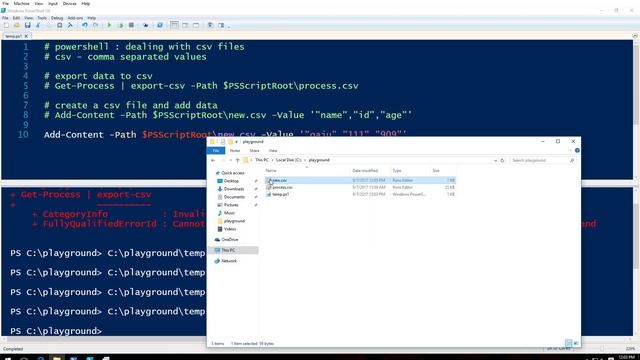Show script pane on right layout icon
640x360 pixels.
coord(185,25)
